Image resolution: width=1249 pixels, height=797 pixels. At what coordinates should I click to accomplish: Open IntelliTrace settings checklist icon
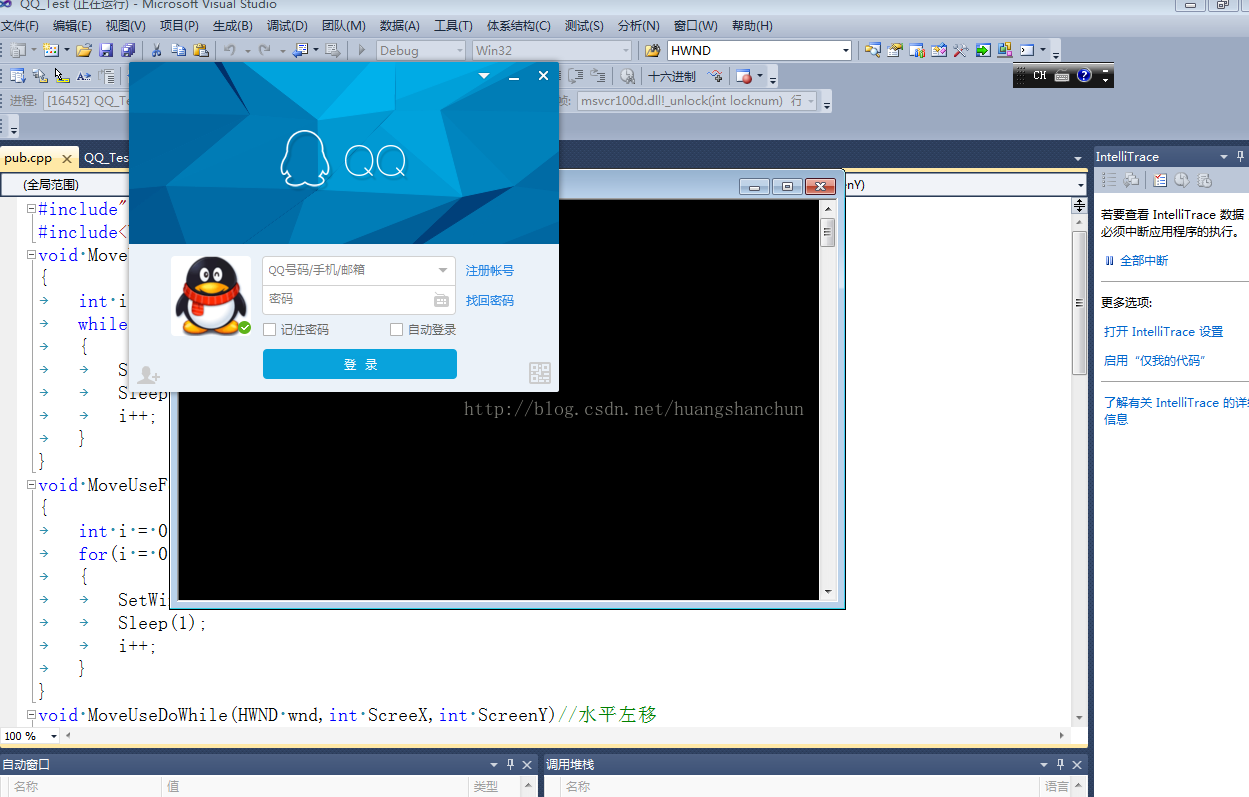click(x=1160, y=180)
